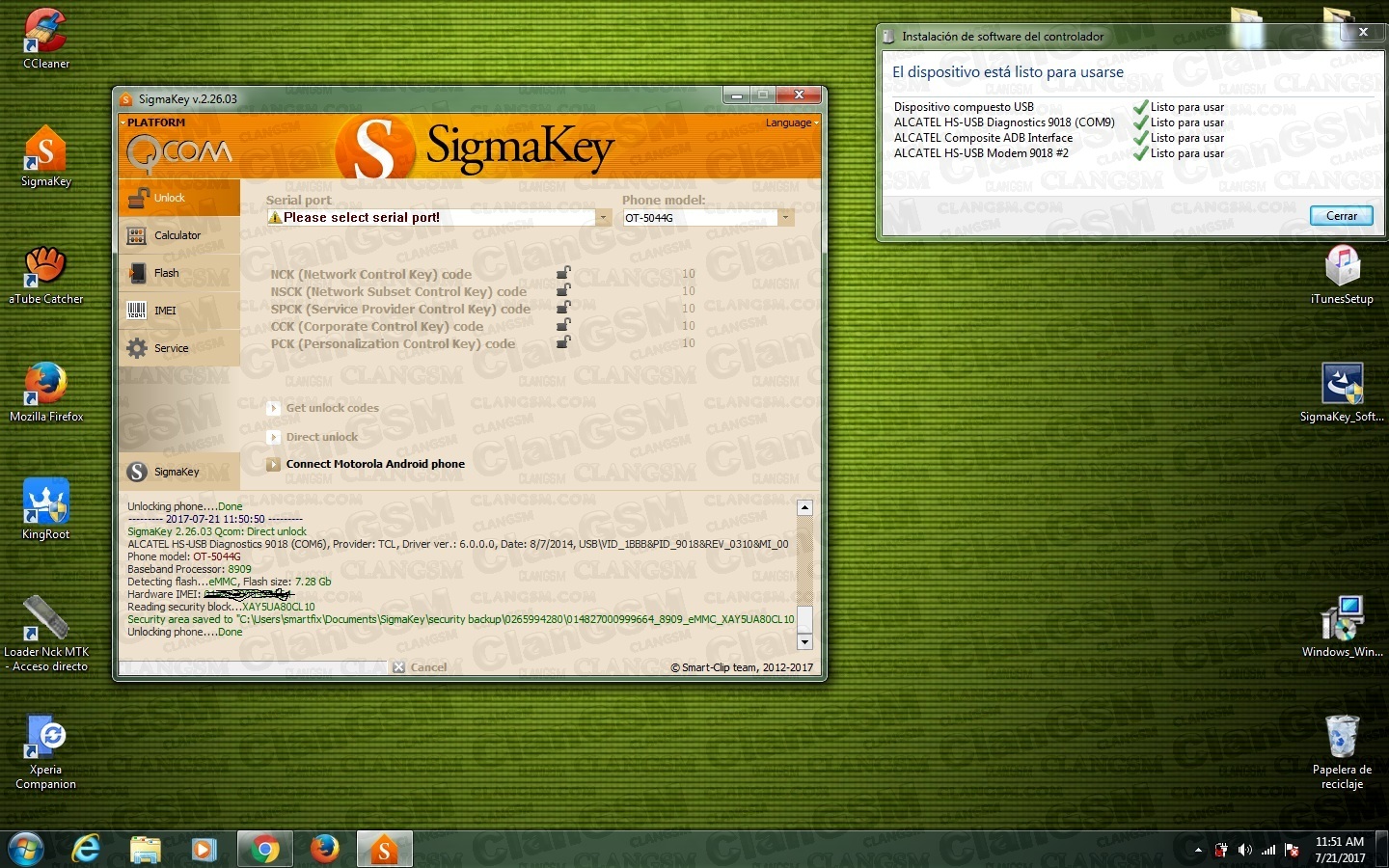The width and height of the screenshot is (1389, 868).
Task: Open aTube Catcher desktop icon
Action: click(45, 274)
